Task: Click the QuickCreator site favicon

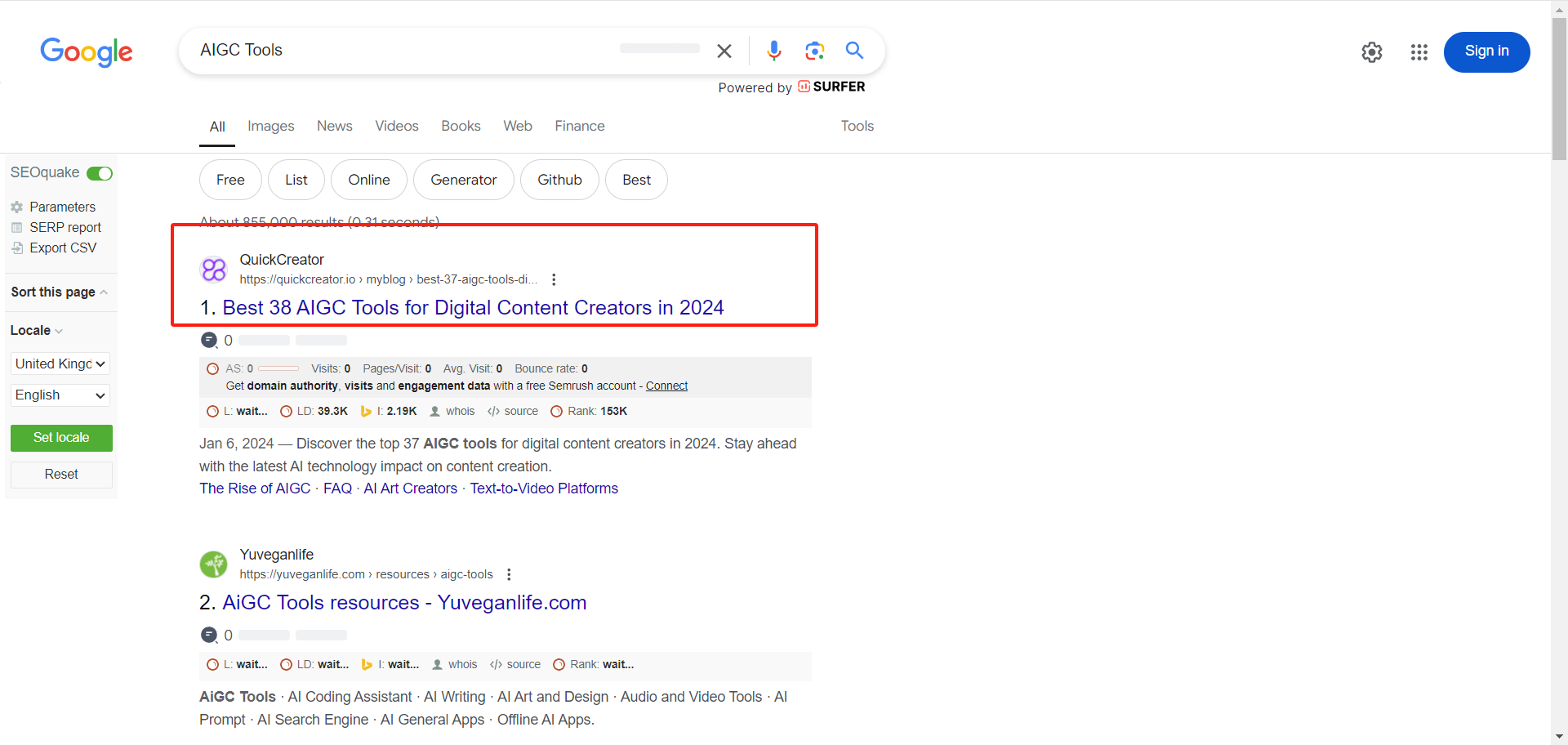Action: (214, 270)
